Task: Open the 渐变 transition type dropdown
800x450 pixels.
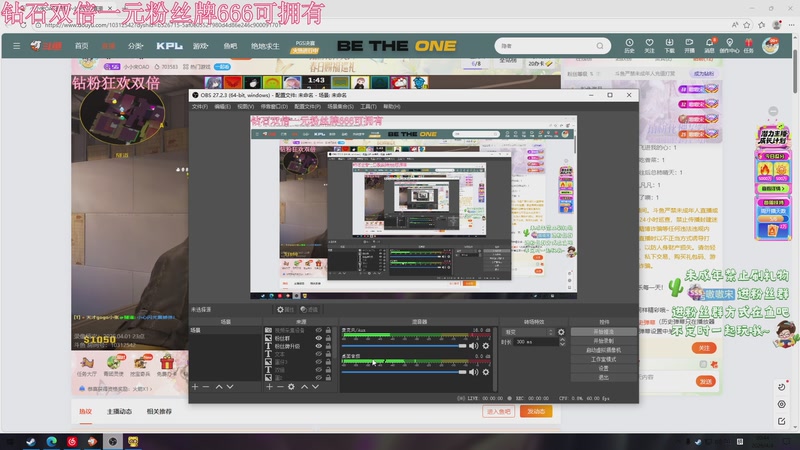Action: [x=528, y=332]
